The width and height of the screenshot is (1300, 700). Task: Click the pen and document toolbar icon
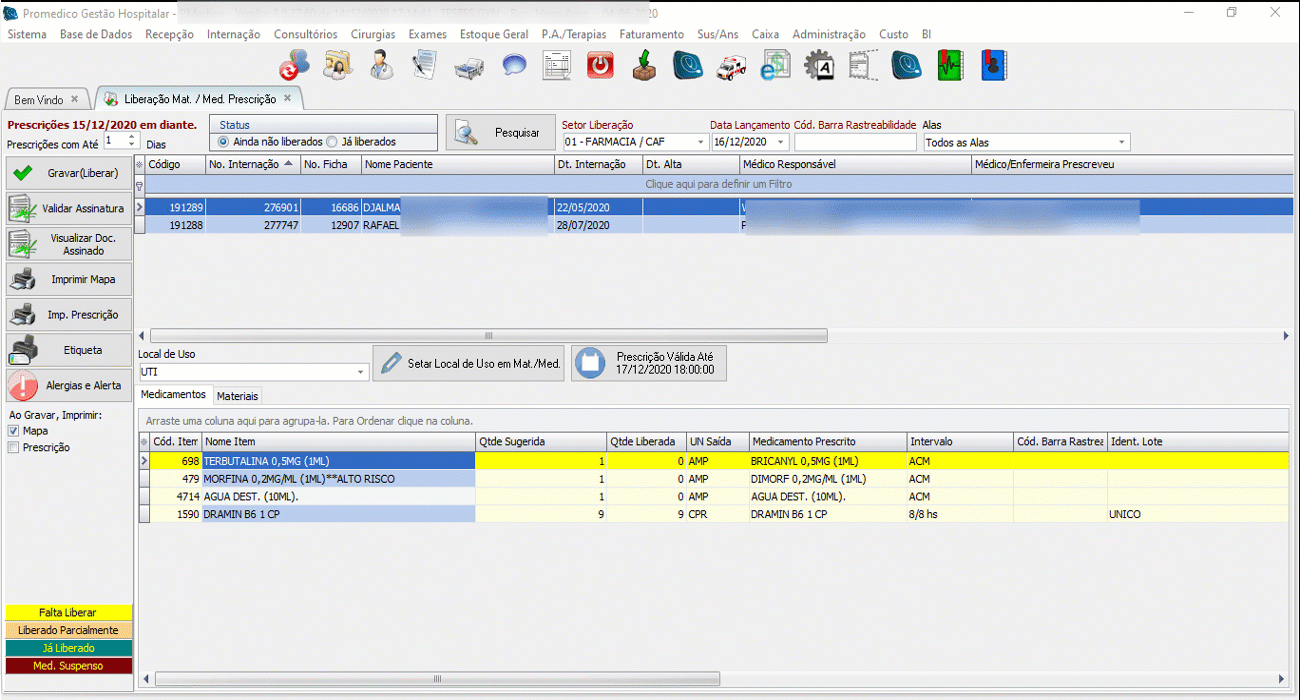point(425,66)
